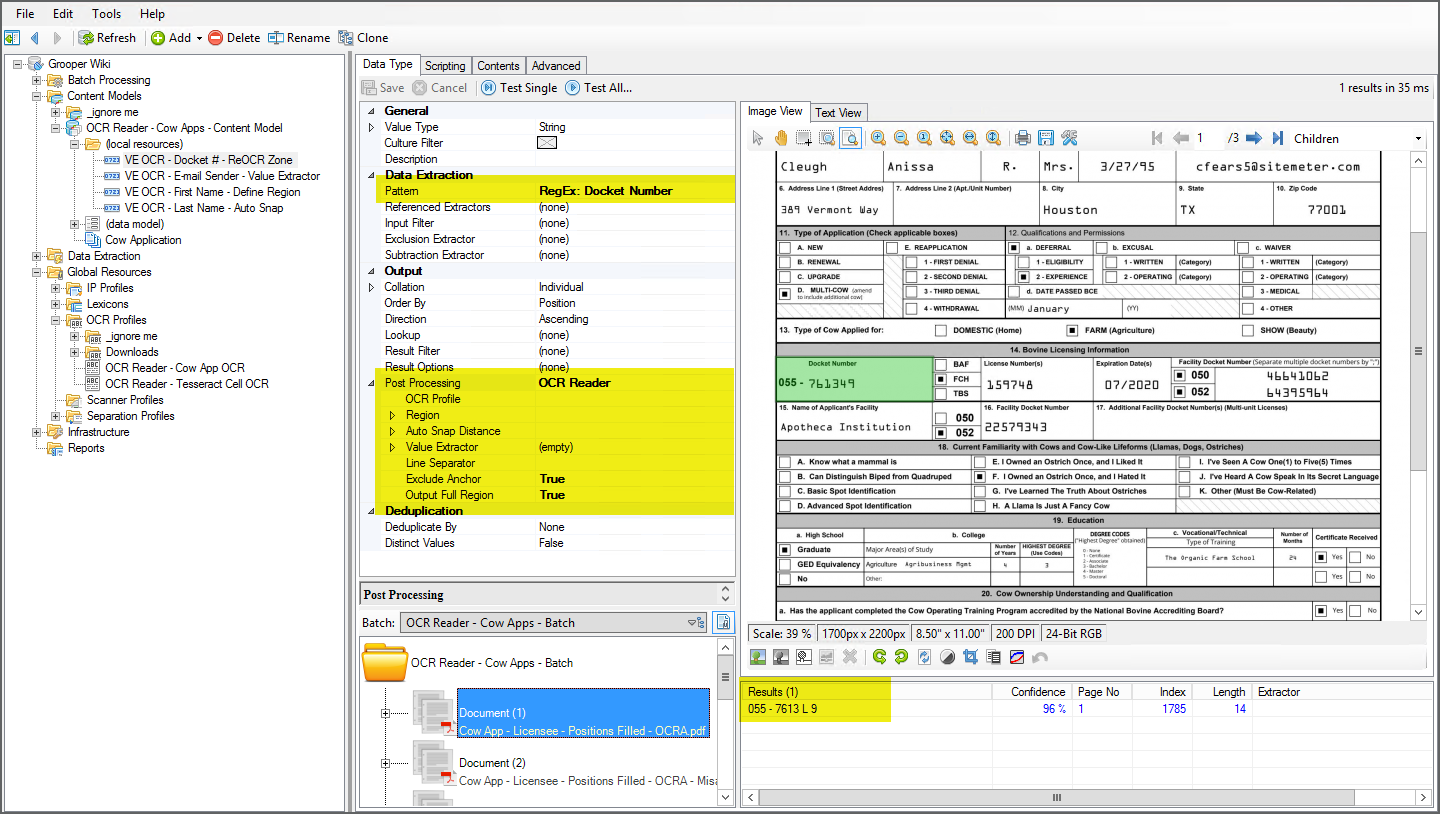This screenshot has height=814, width=1440.
Task: Select the hand pan tool
Action: 781,138
